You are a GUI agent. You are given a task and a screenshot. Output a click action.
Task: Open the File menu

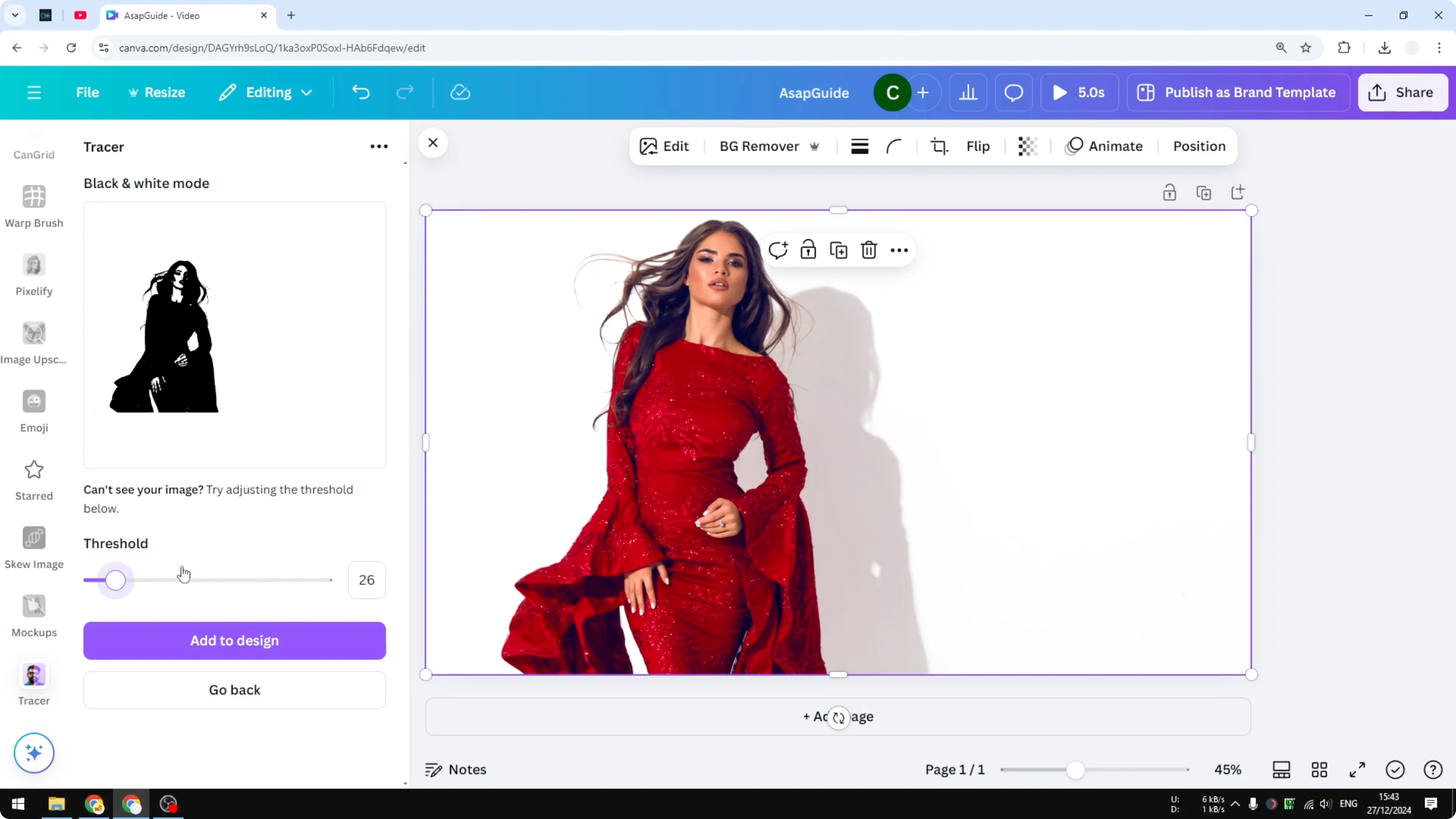87,92
